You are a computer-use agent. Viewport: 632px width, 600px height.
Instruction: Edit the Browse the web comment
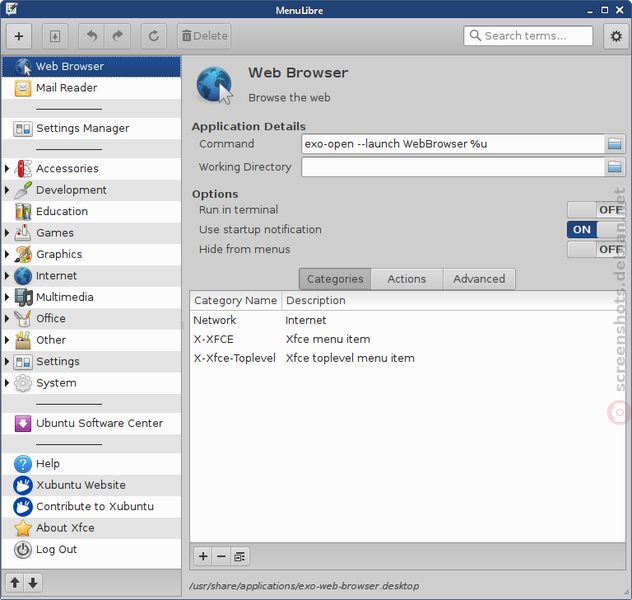(x=289, y=98)
